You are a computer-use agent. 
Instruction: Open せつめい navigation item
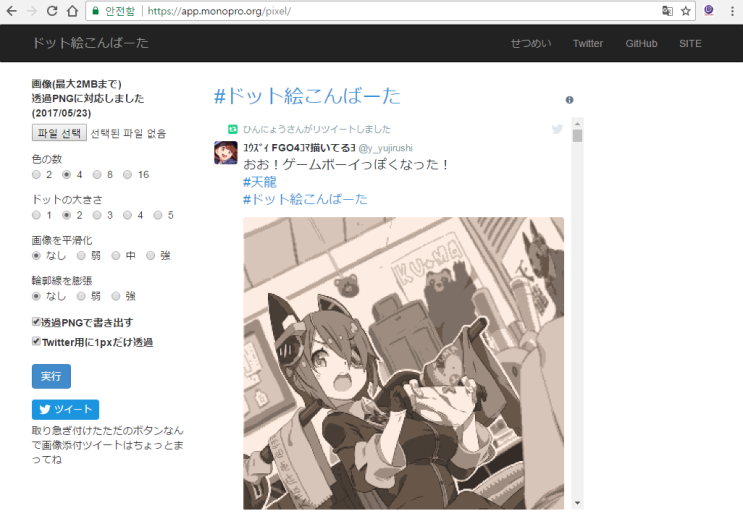tap(531, 44)
